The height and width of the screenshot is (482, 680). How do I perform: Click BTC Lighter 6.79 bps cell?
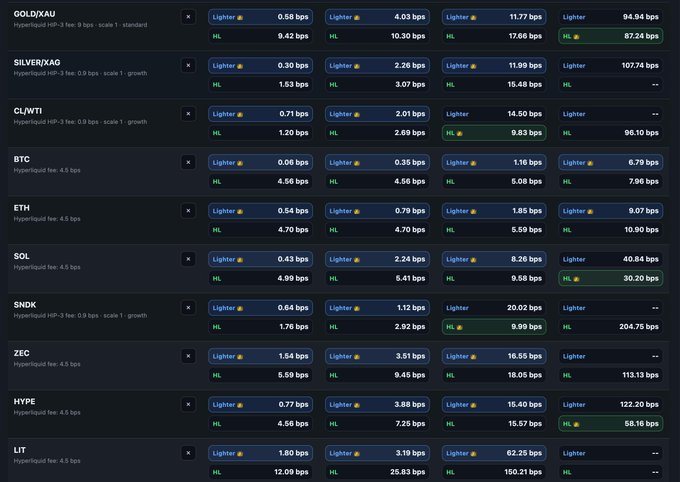[611, 162]
